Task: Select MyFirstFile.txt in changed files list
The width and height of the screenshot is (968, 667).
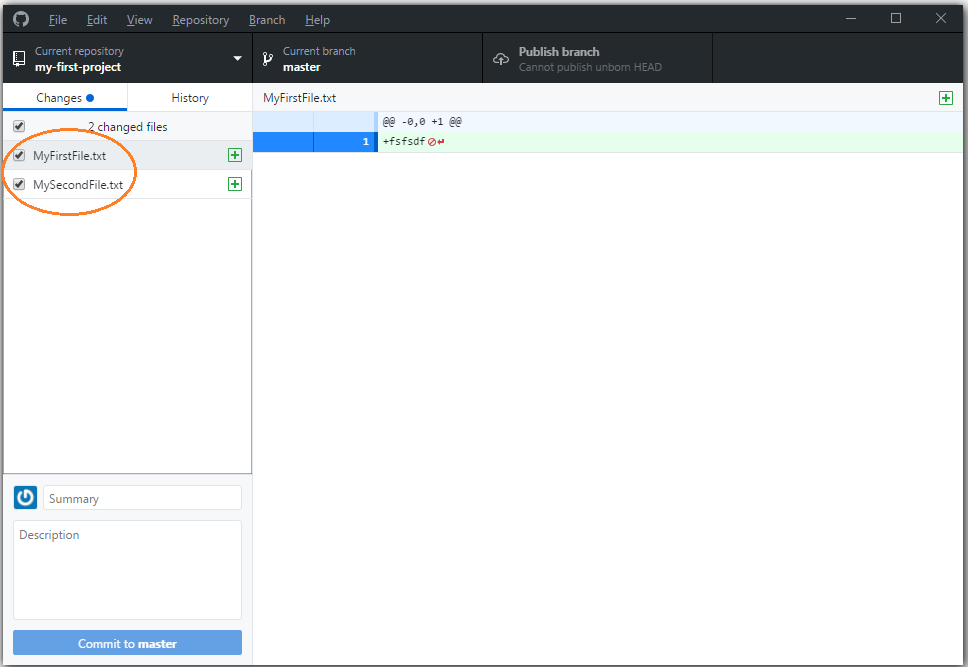Action: pos(127,155)
